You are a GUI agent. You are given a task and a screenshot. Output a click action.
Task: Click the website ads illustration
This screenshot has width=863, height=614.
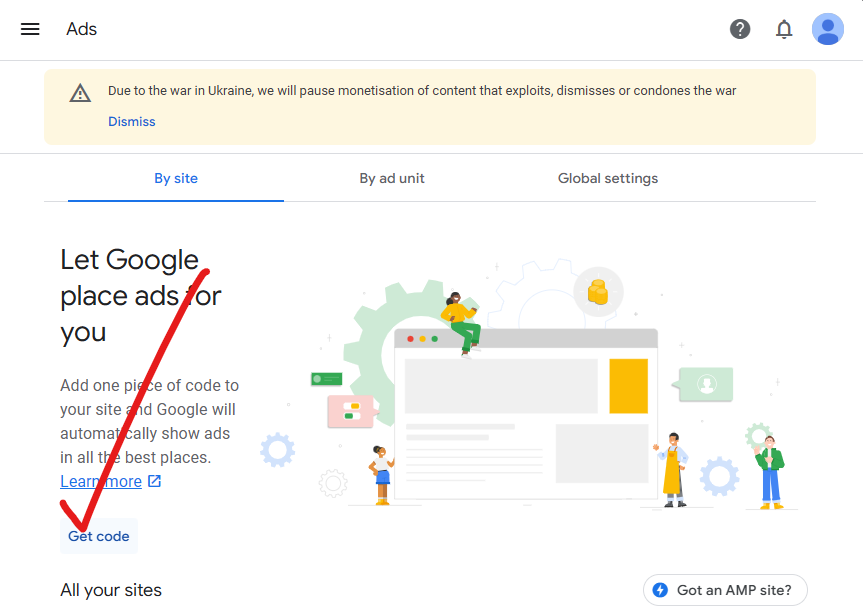coord(528,385)
